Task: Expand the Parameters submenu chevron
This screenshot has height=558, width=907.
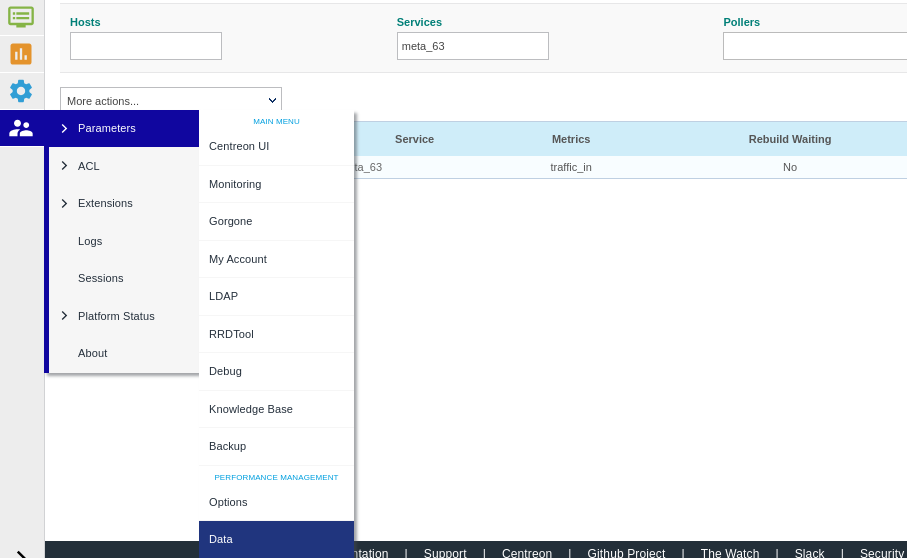Action: pyautogui.click(x=64, y=128)
